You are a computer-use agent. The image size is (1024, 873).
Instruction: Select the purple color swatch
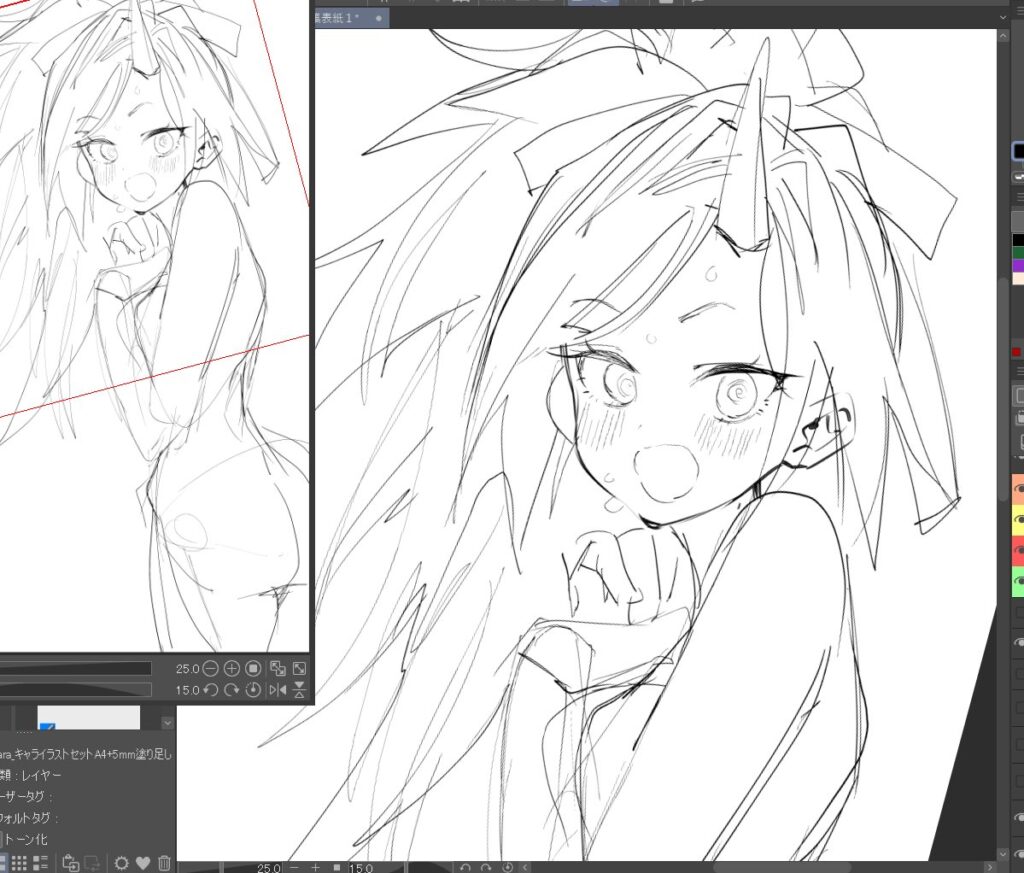1018,266
